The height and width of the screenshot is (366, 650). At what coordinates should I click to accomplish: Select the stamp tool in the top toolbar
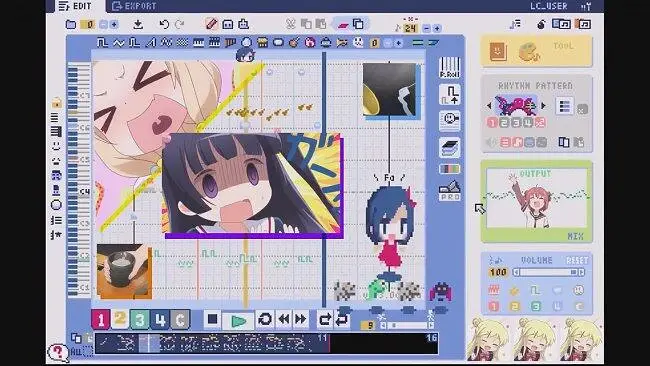coord(244,24)
